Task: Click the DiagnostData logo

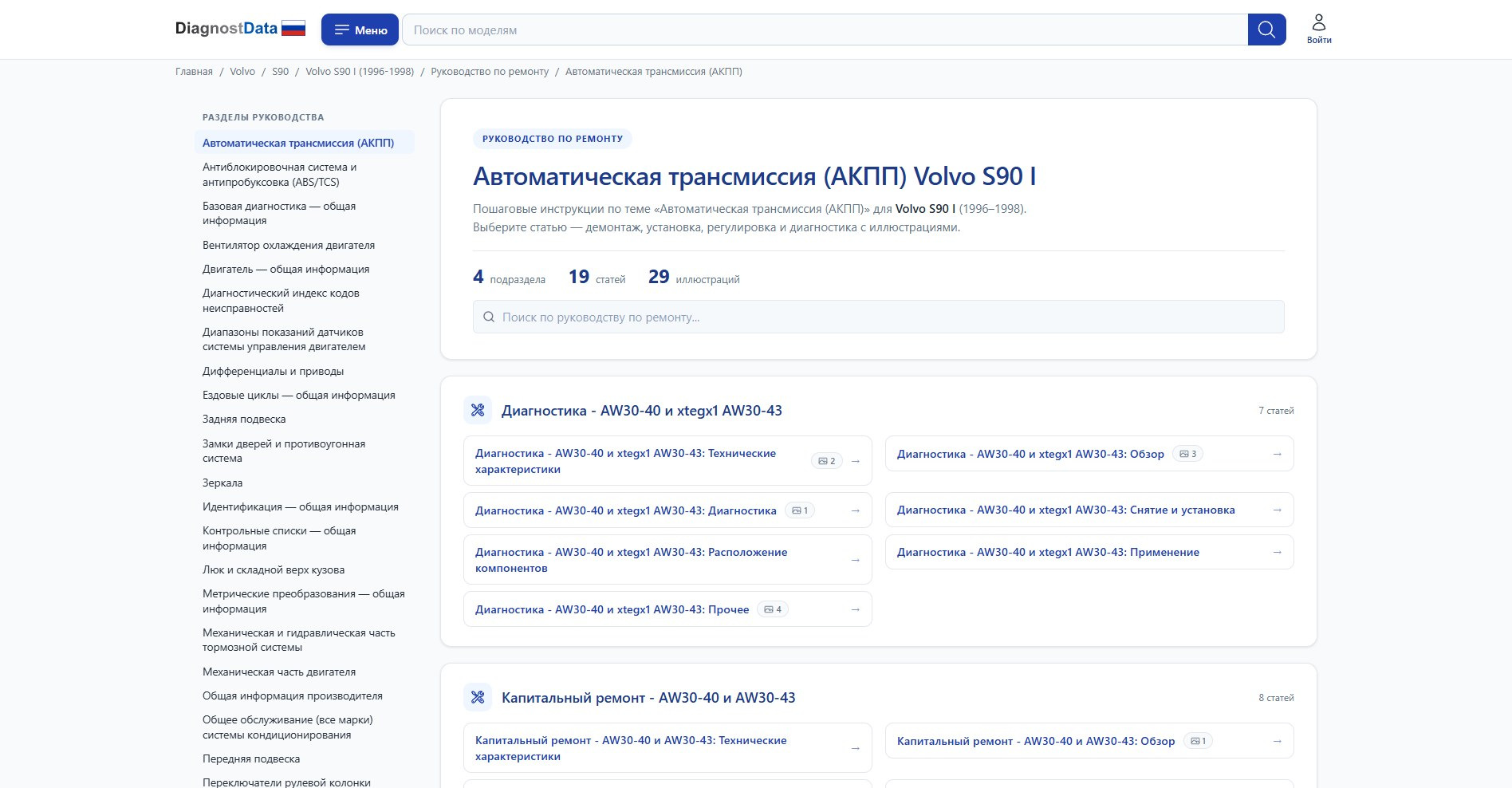Action: 226,29
